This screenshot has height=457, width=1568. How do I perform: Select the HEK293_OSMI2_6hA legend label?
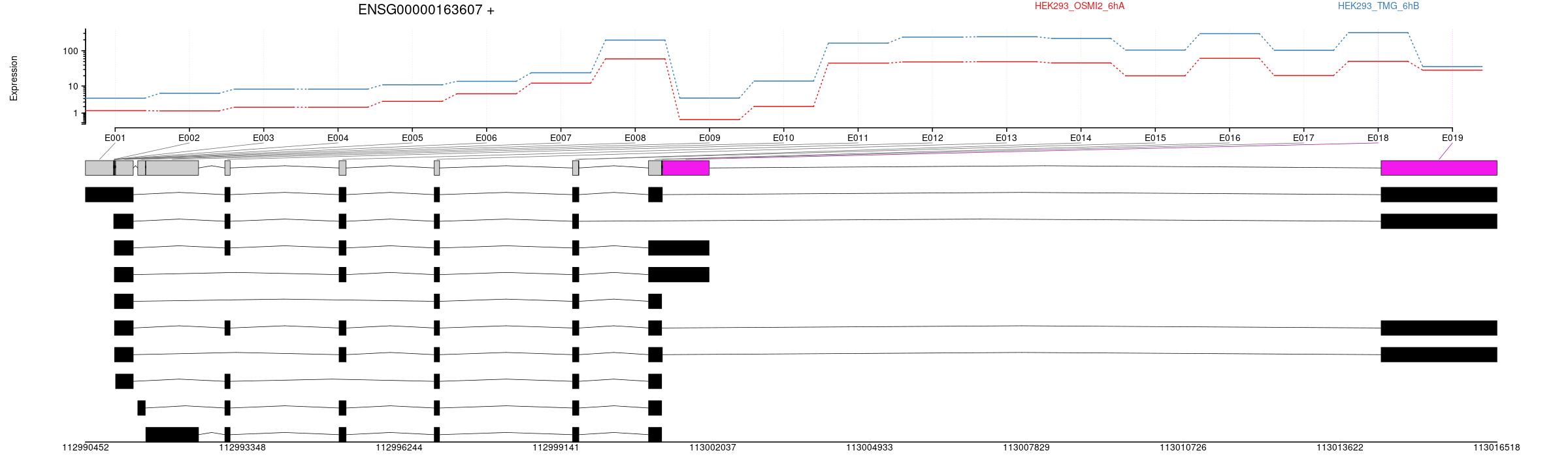(x=1080, y=6)
